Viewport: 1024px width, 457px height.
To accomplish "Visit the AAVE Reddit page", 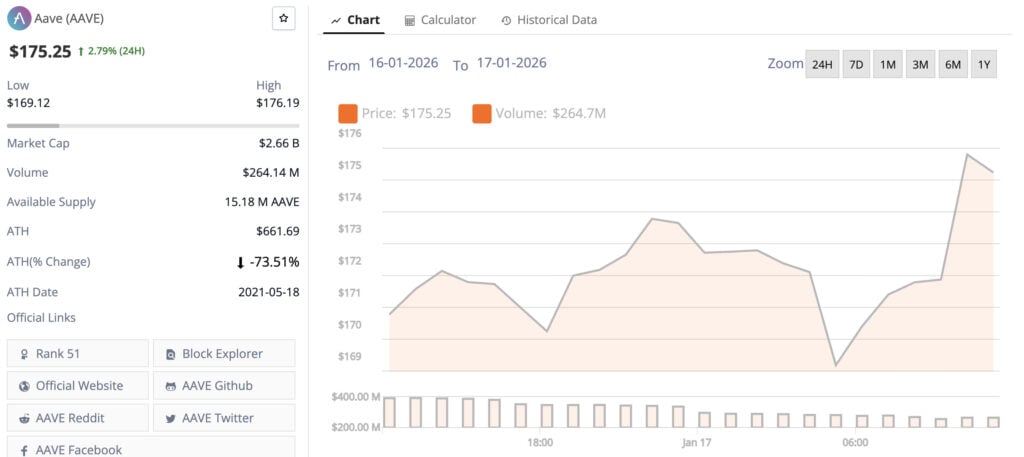I will coord(78,418).
